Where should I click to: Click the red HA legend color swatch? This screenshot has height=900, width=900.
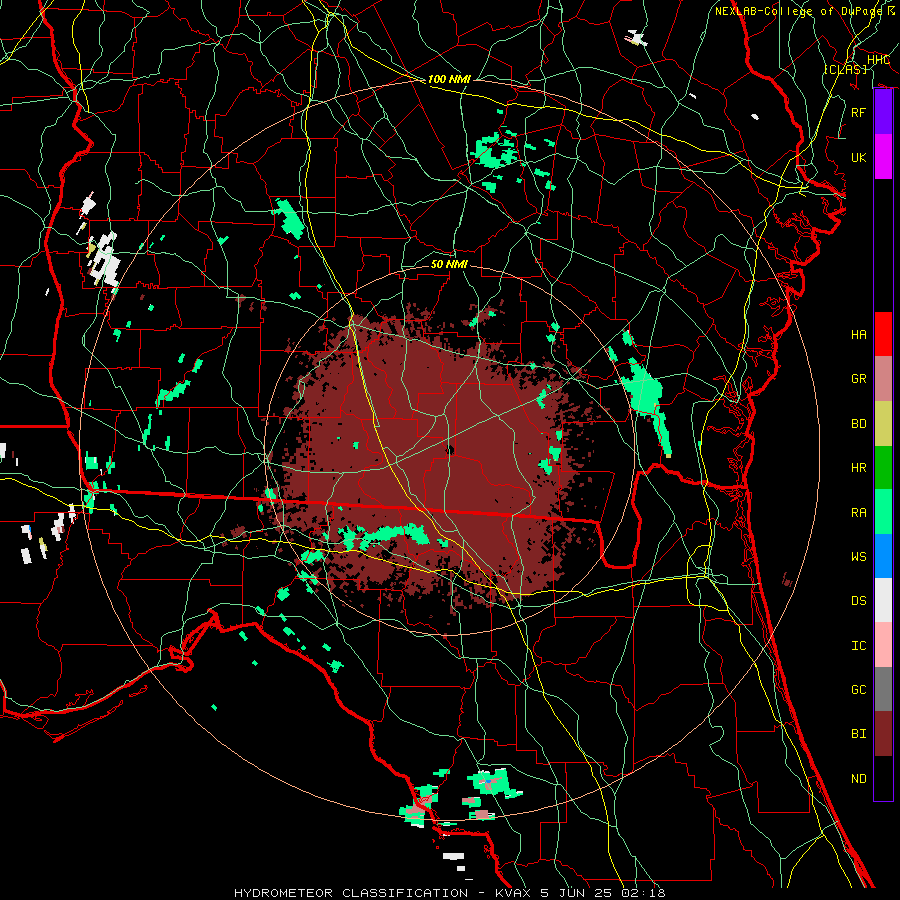883,334
